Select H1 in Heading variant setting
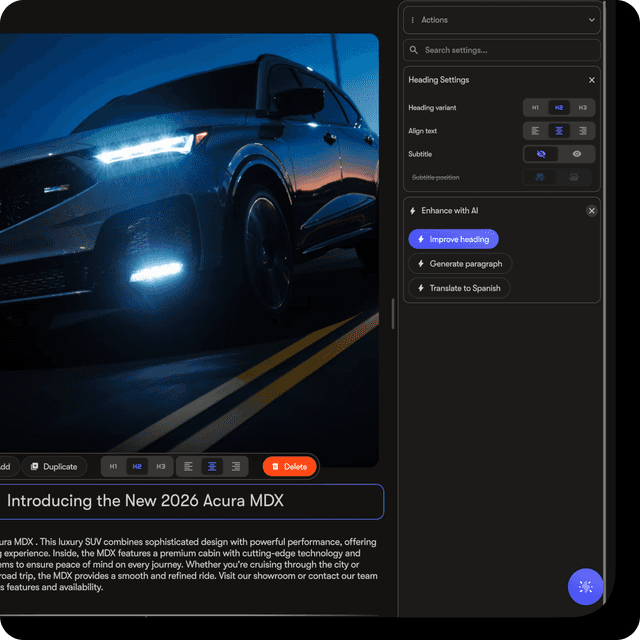The height and width of the screenshot is (640, 640). 535,108
